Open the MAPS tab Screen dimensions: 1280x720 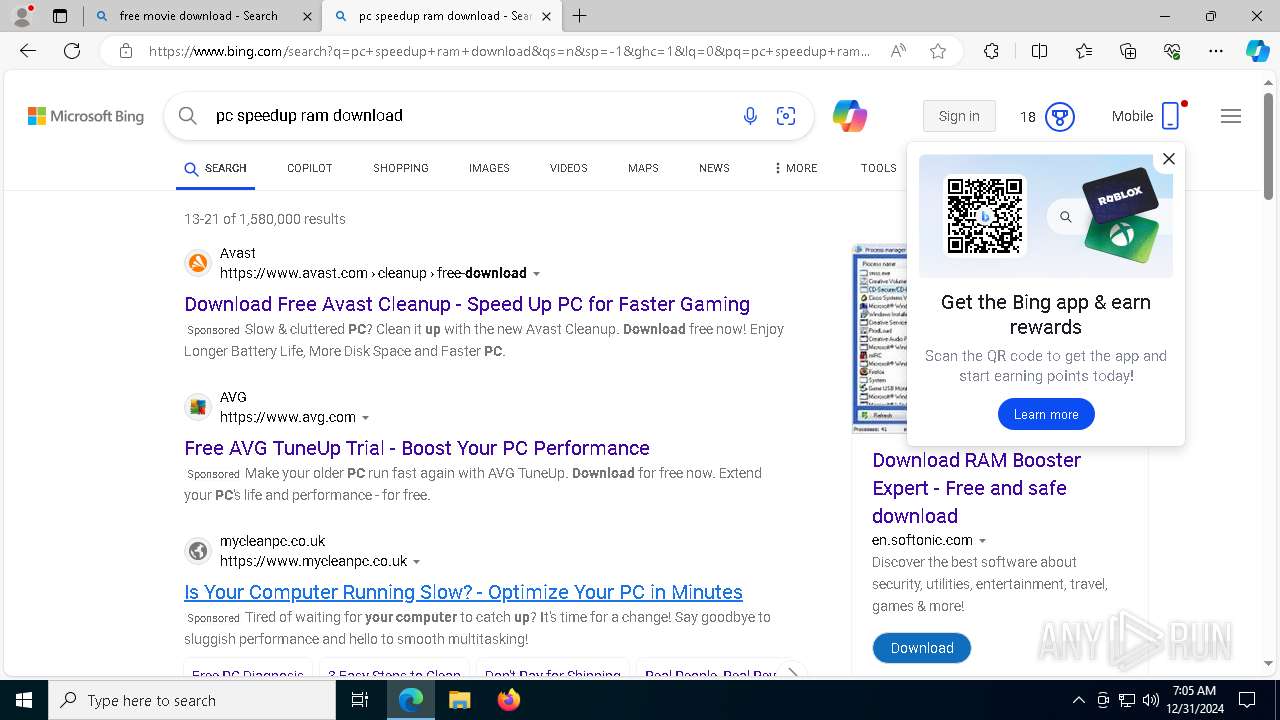pos(643,168)
